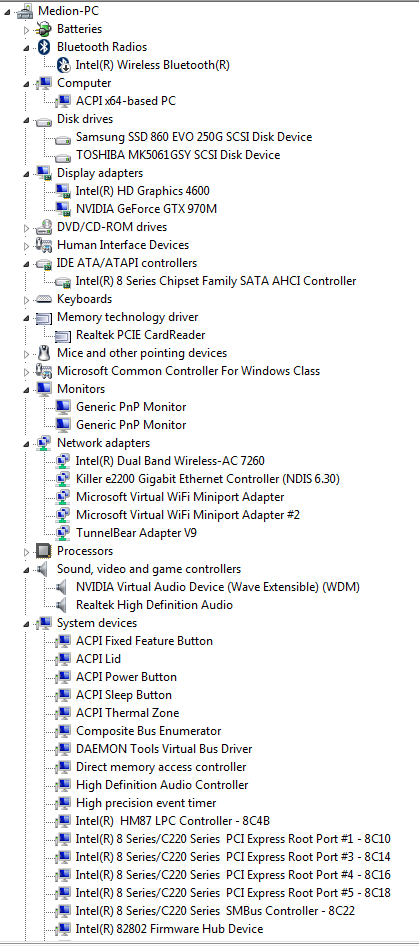Screen dimensions: 419x946
Task: Click the Display adapters category icon
Action: 43,173
